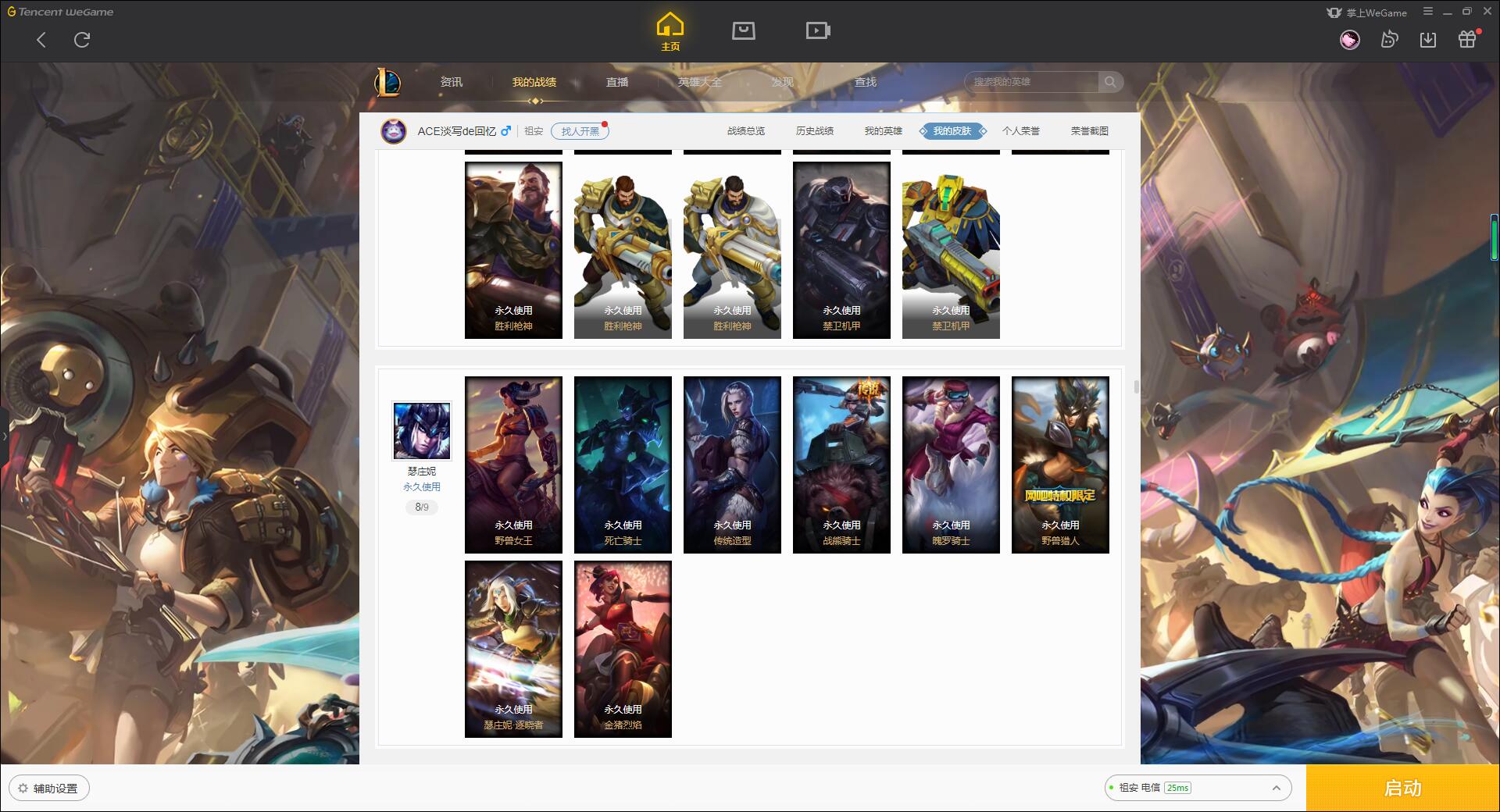The height and width of the screenshot is (812, 1500).
Task: Select the 战熊骑士 skin card
Action: [841, 465]
